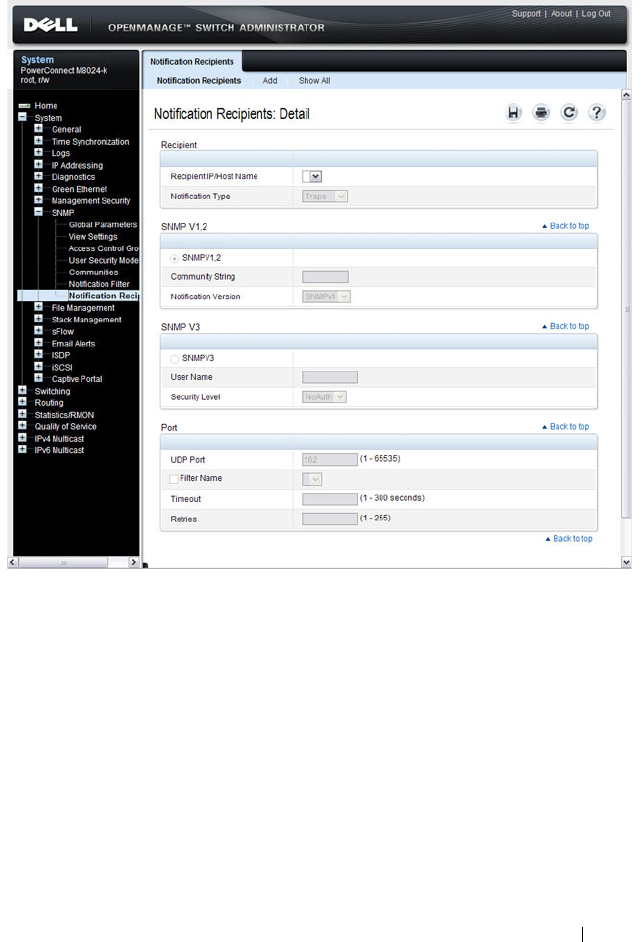Screen dimensions: 641x942
Task: Select the SNMPV1,2 radio button
Action: pyautogui.click(x=174, y=258)
